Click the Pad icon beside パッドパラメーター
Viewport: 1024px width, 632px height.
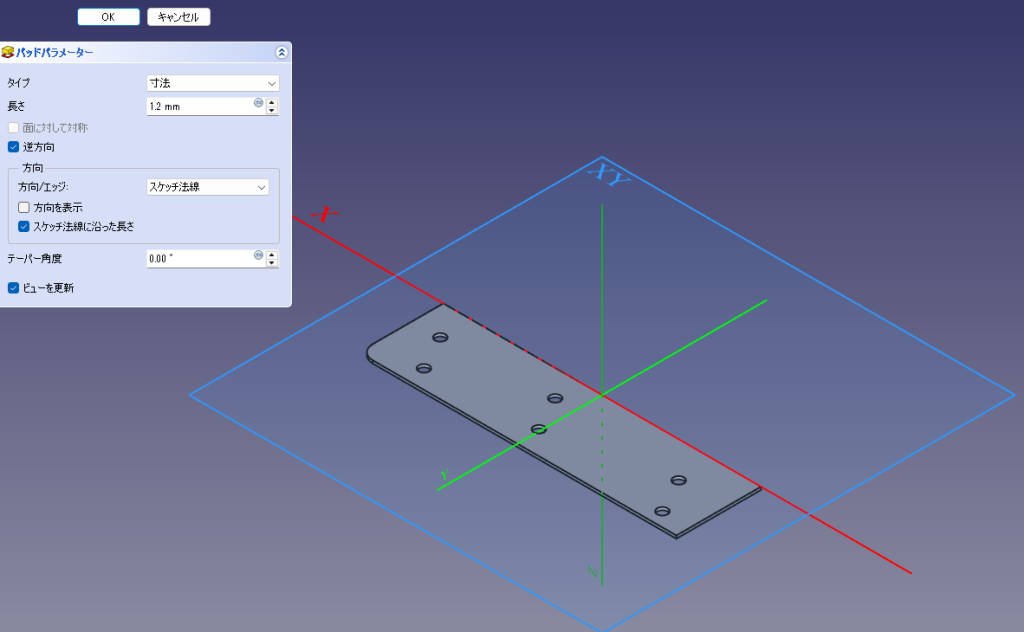point(8,52)
